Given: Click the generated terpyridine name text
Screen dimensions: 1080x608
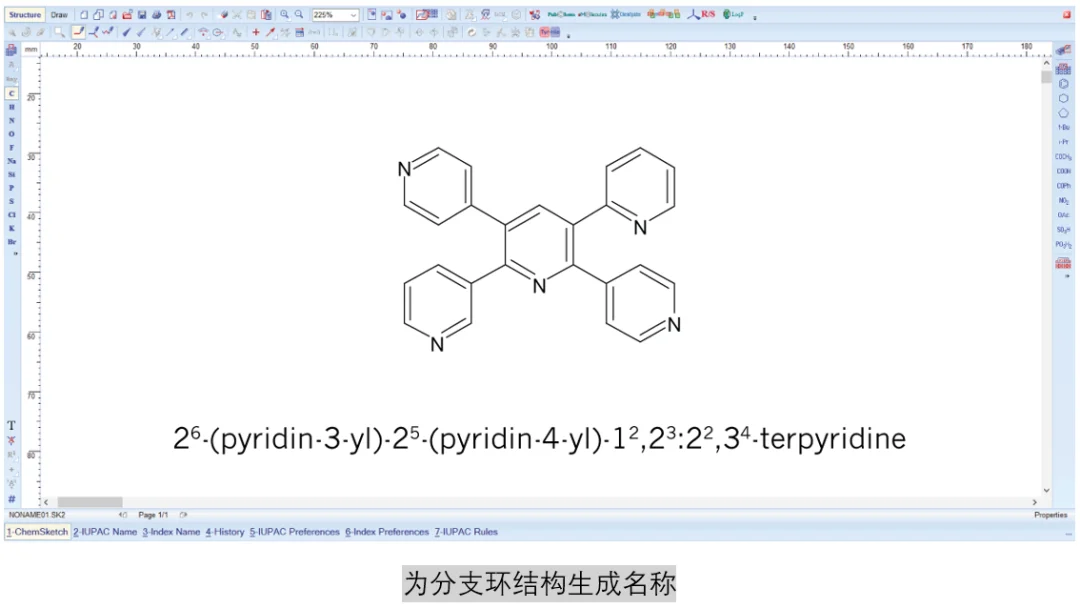Looking at the screenshot, I should [x=539, y=439].
